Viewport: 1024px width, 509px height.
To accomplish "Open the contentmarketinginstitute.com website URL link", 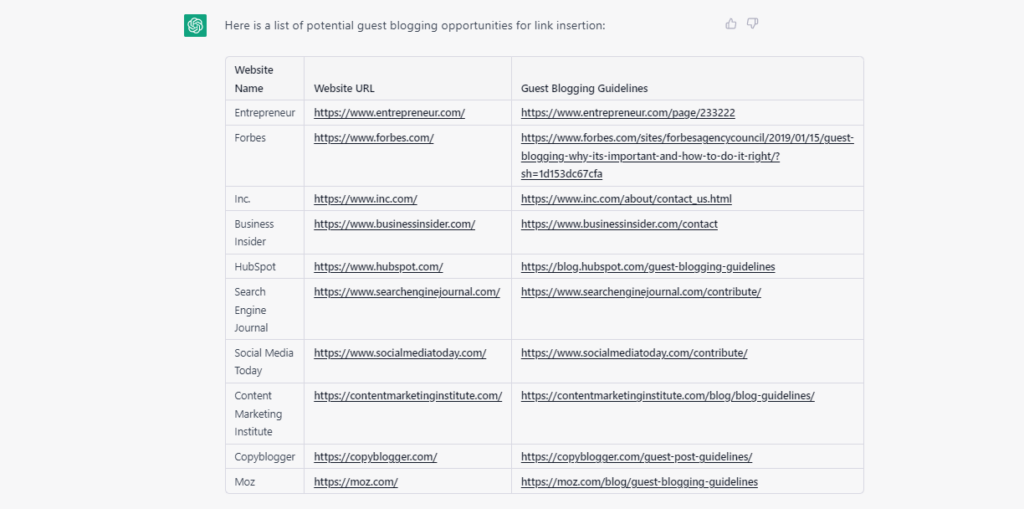I will coord(408,395).
